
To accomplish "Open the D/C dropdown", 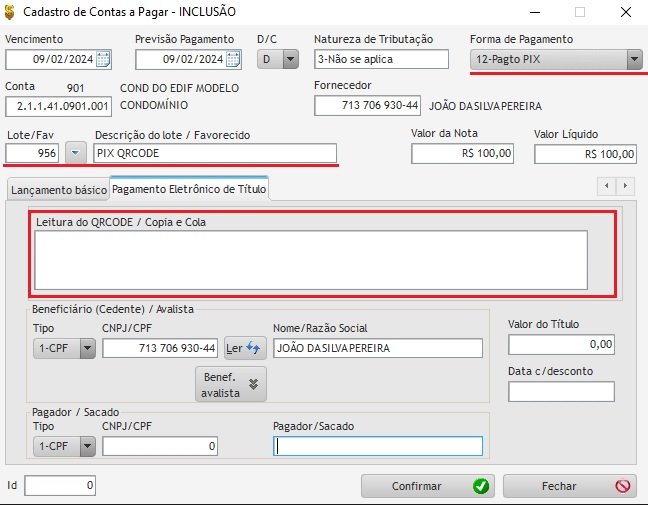I will [290, 59].
